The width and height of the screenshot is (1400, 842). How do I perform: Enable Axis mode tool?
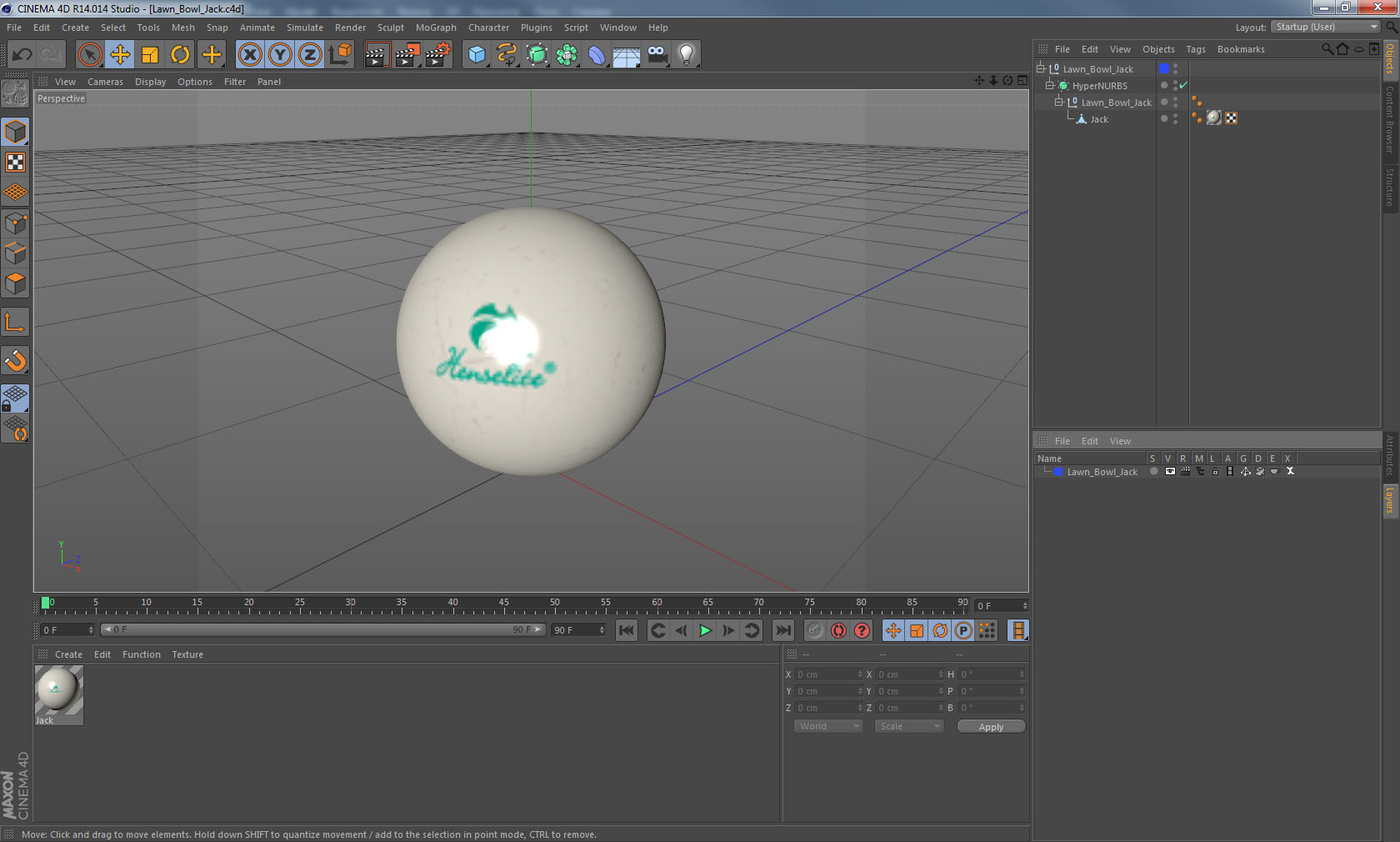point(15,322)
